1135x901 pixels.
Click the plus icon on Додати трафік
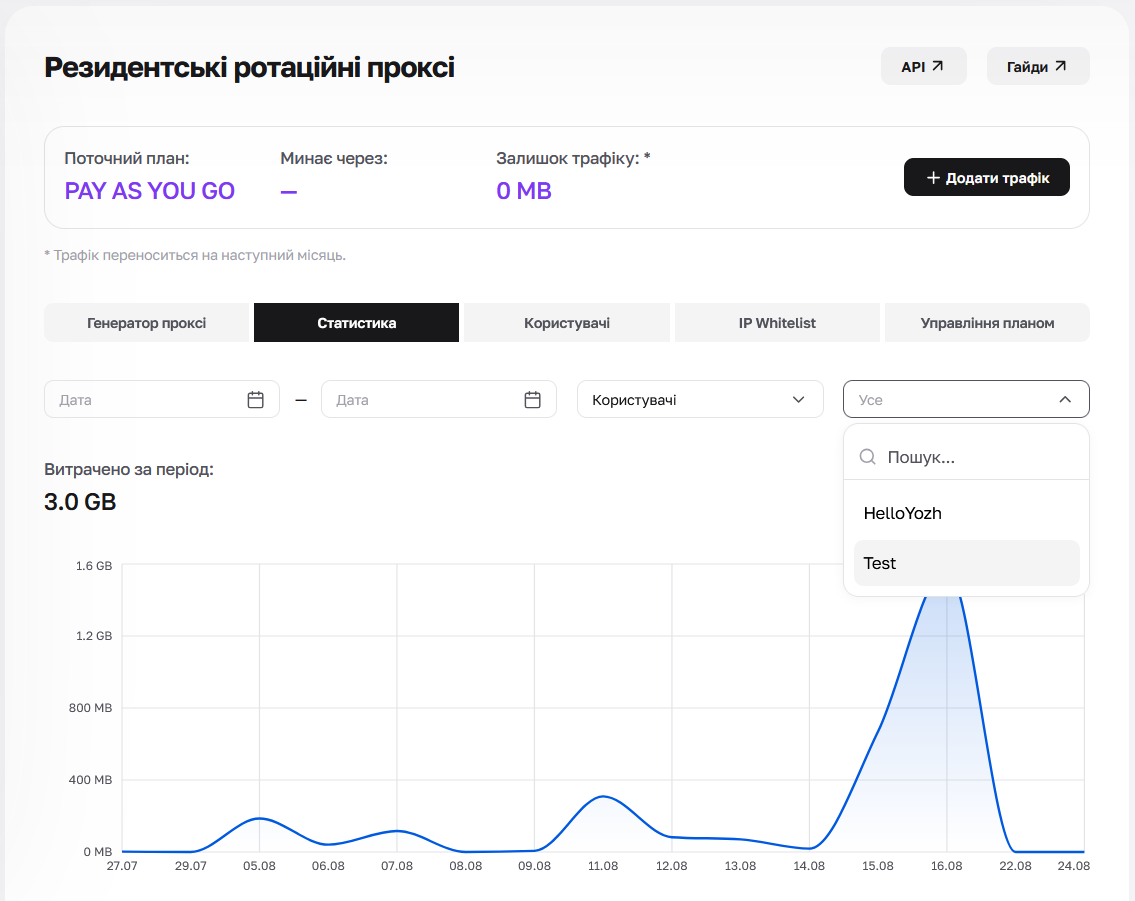pyautogui.click(x=933, y=178)
